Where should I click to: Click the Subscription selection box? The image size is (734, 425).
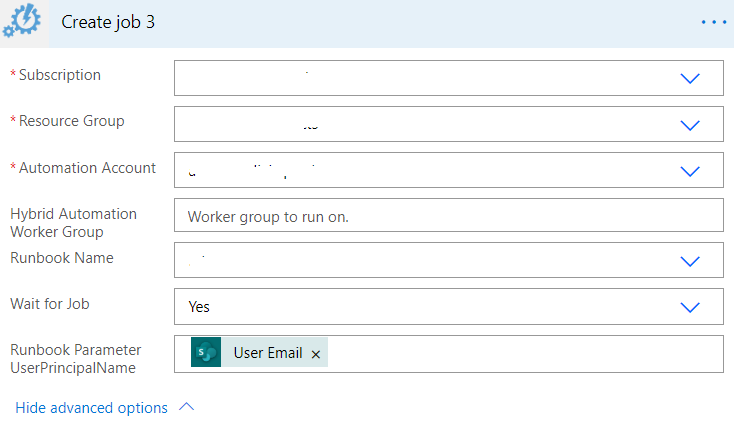tap(420, 79)
